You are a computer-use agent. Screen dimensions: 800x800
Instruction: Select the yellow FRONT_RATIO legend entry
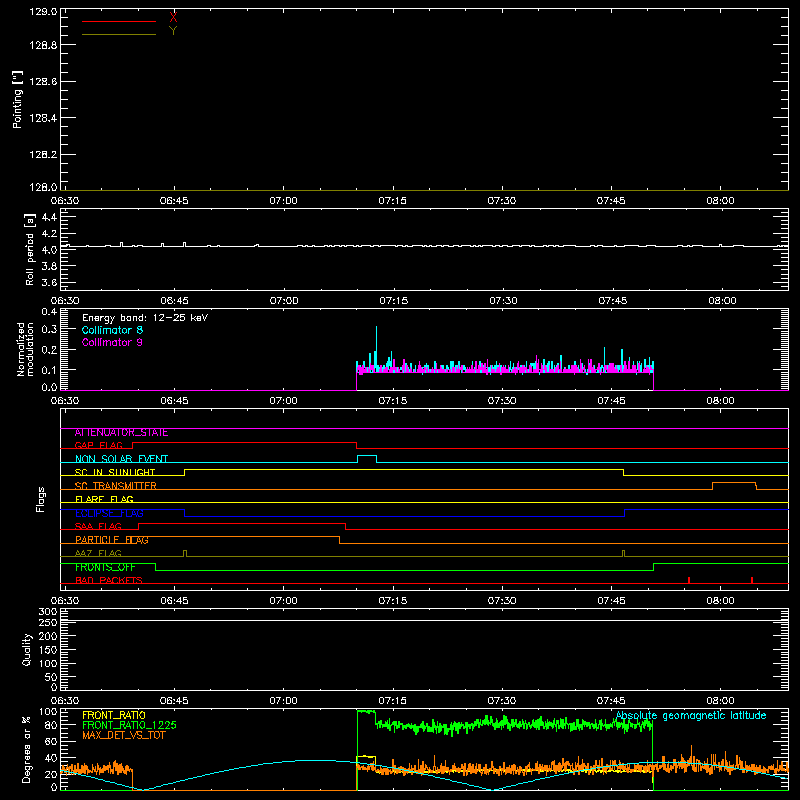114,715
